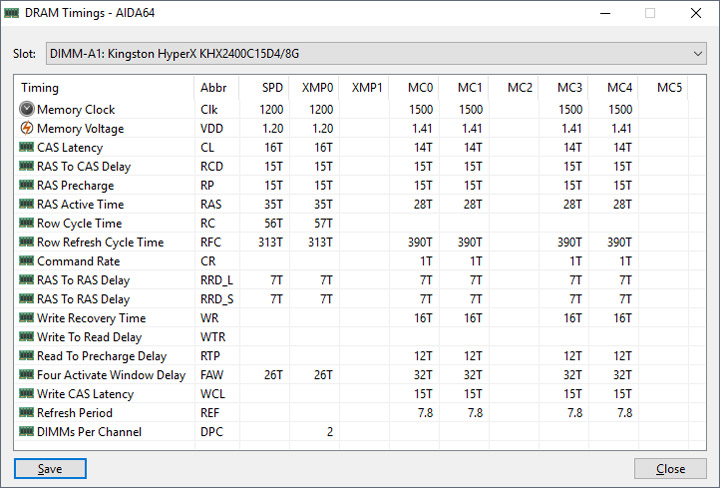720x488 pixels.
Task: Click the CAS Latency memory chip icon
Action: (x=27, y=148)
